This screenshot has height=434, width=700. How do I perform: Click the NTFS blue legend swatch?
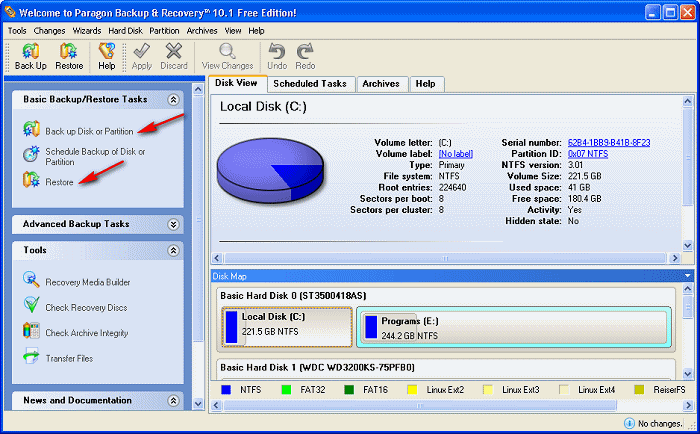click(226, 390)
